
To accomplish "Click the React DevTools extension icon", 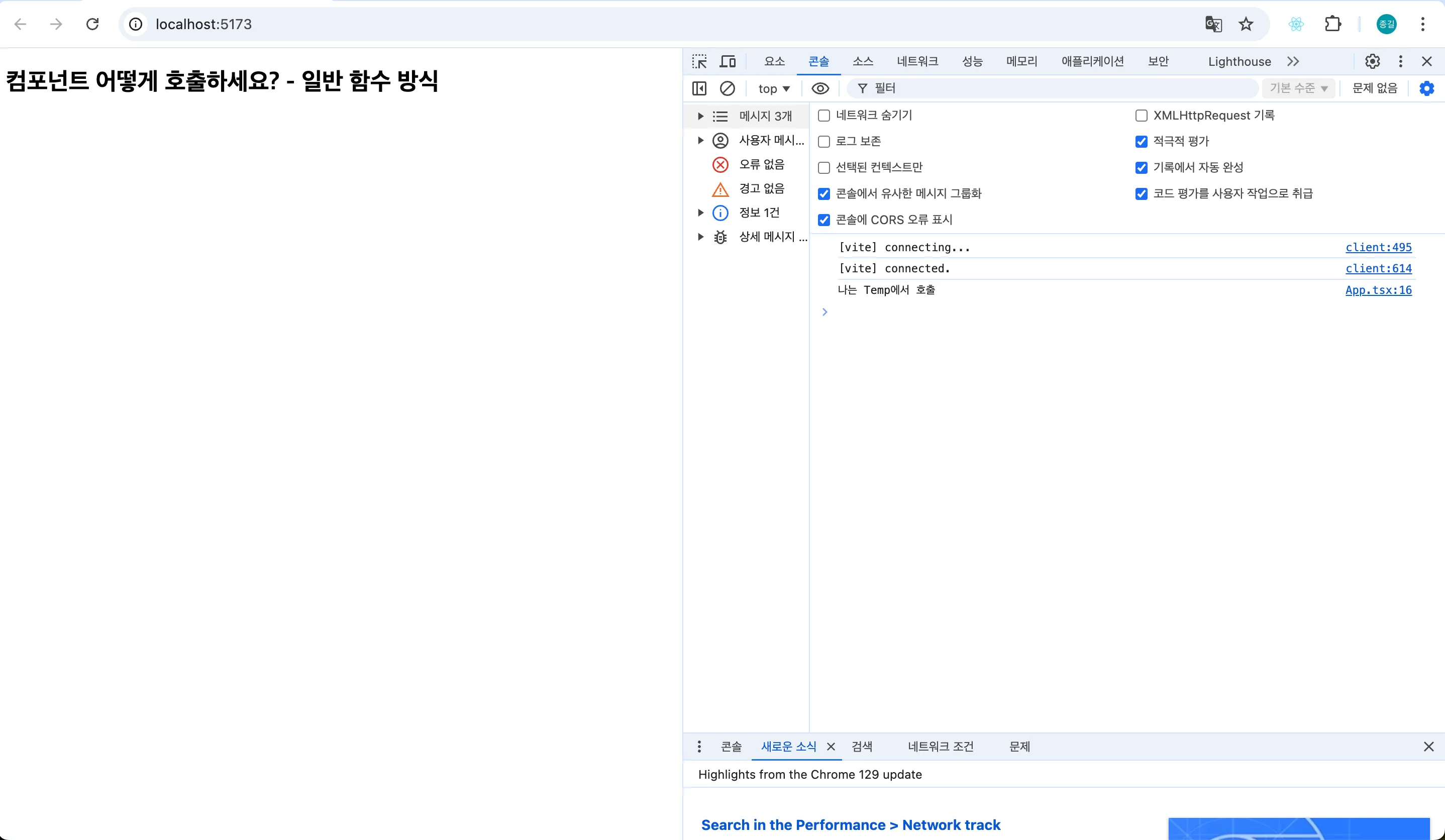I will (1295, 24).
